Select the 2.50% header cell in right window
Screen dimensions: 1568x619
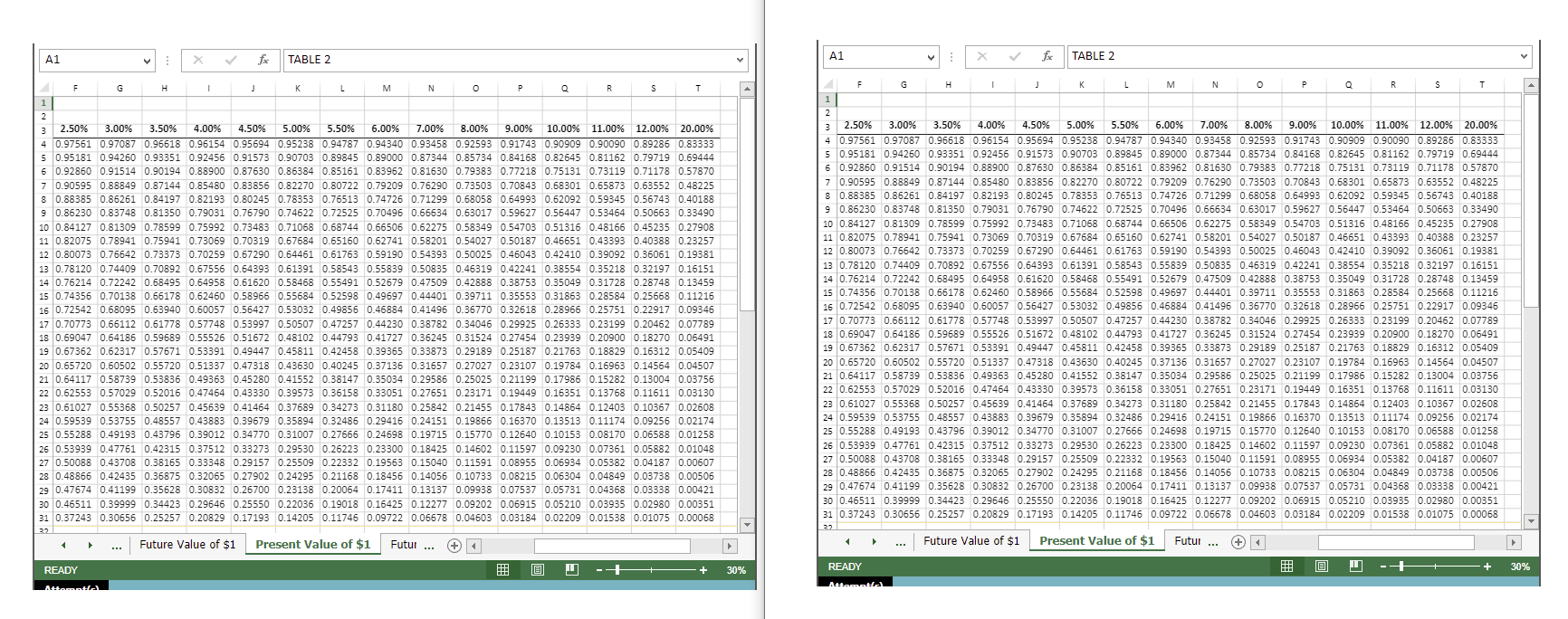pos(858,125)
